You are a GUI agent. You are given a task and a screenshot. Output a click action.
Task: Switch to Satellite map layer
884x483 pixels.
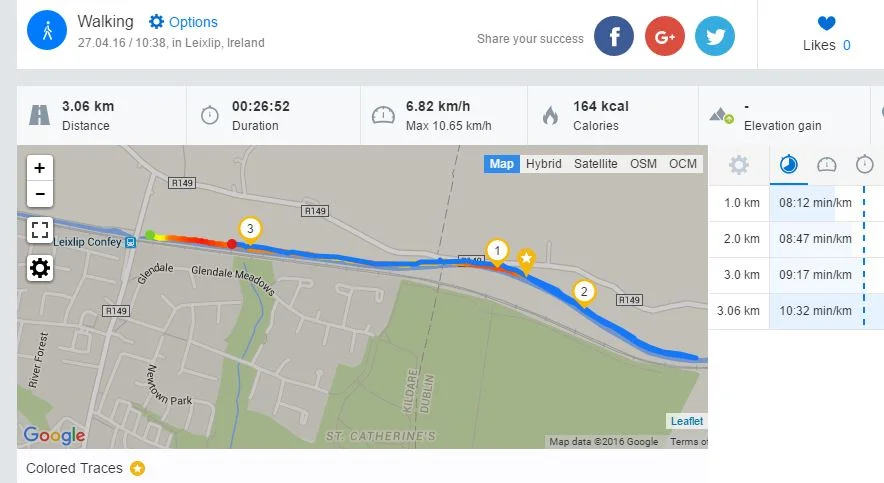[596, 164]
